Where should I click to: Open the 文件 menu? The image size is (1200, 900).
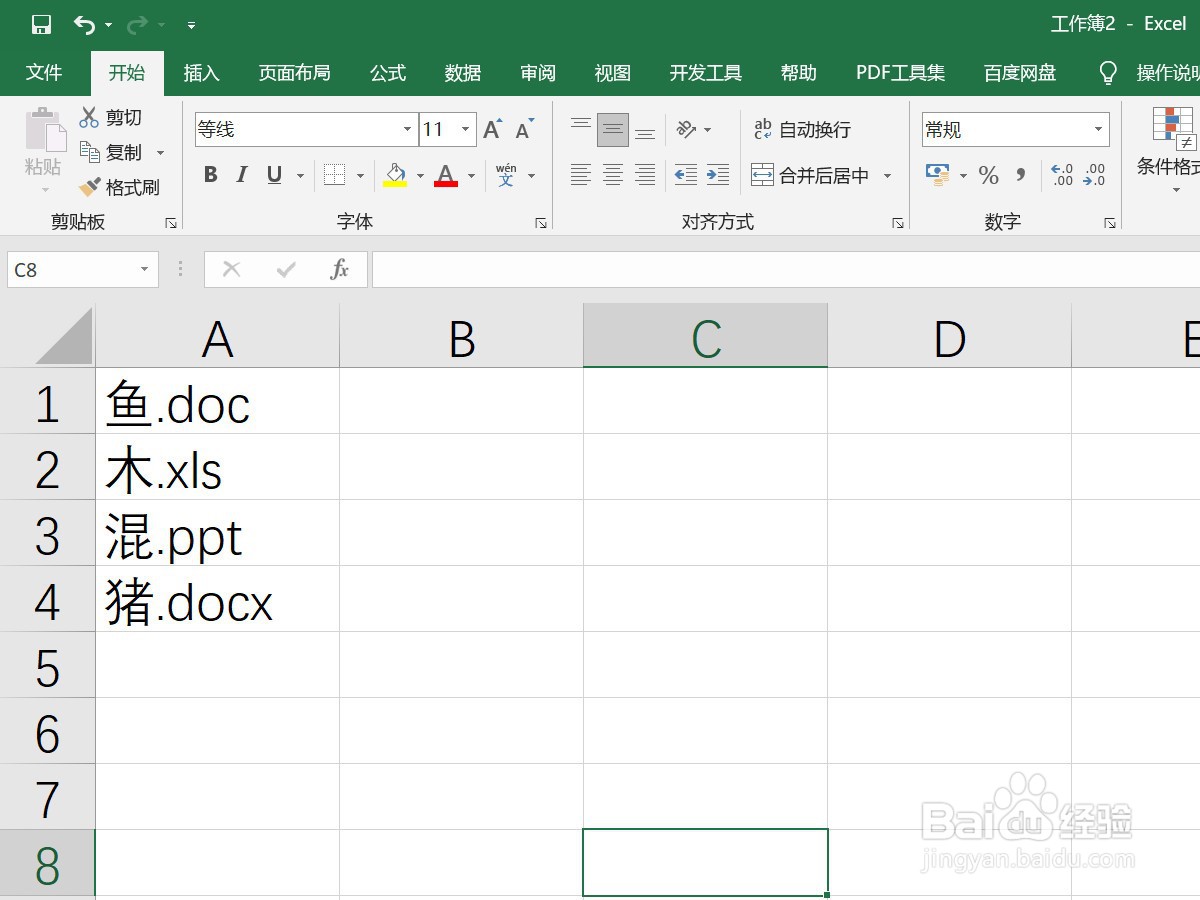[x=44, y=73]
